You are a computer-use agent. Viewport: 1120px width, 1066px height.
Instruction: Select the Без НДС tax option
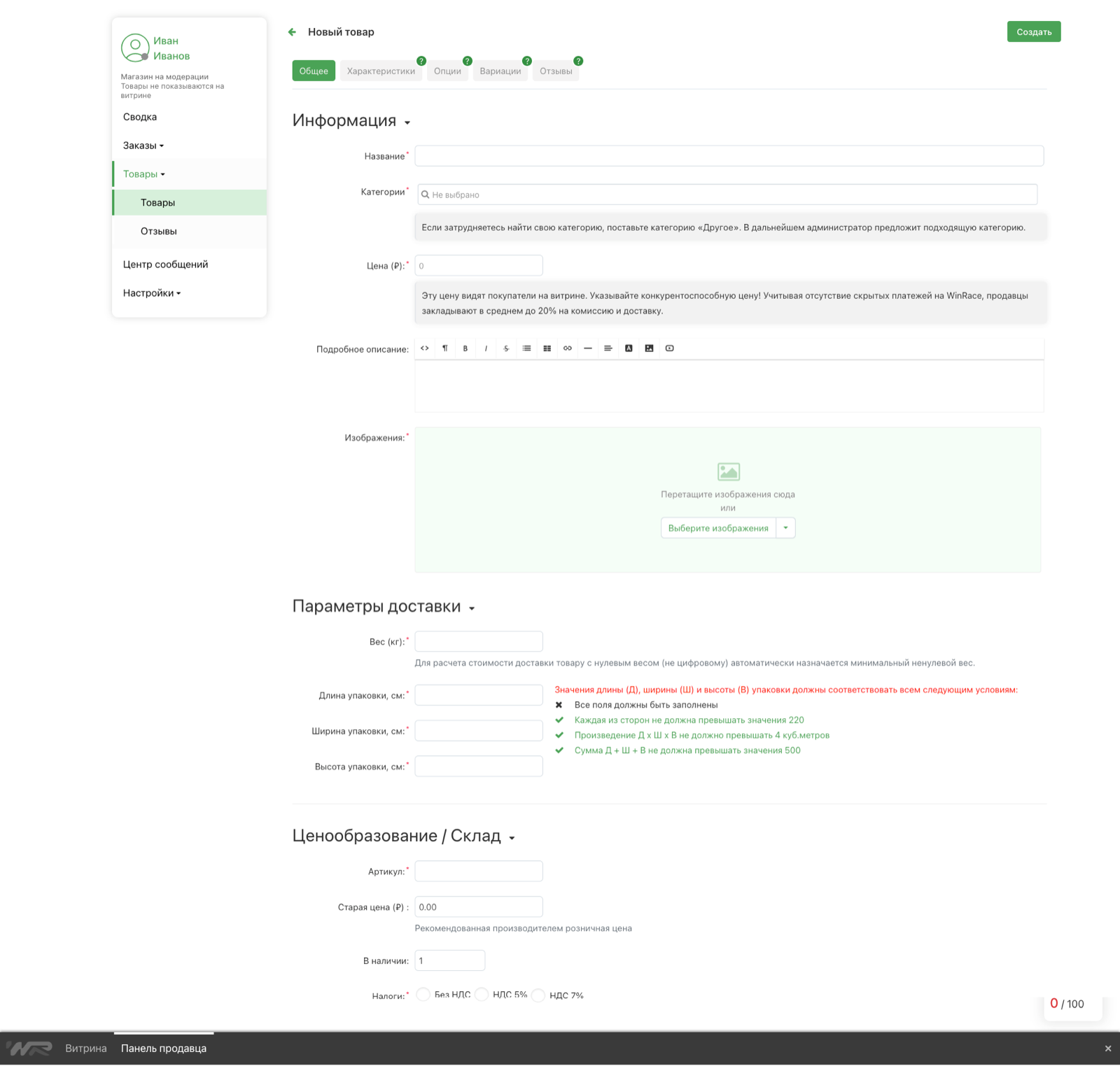(x=423, y=995)
